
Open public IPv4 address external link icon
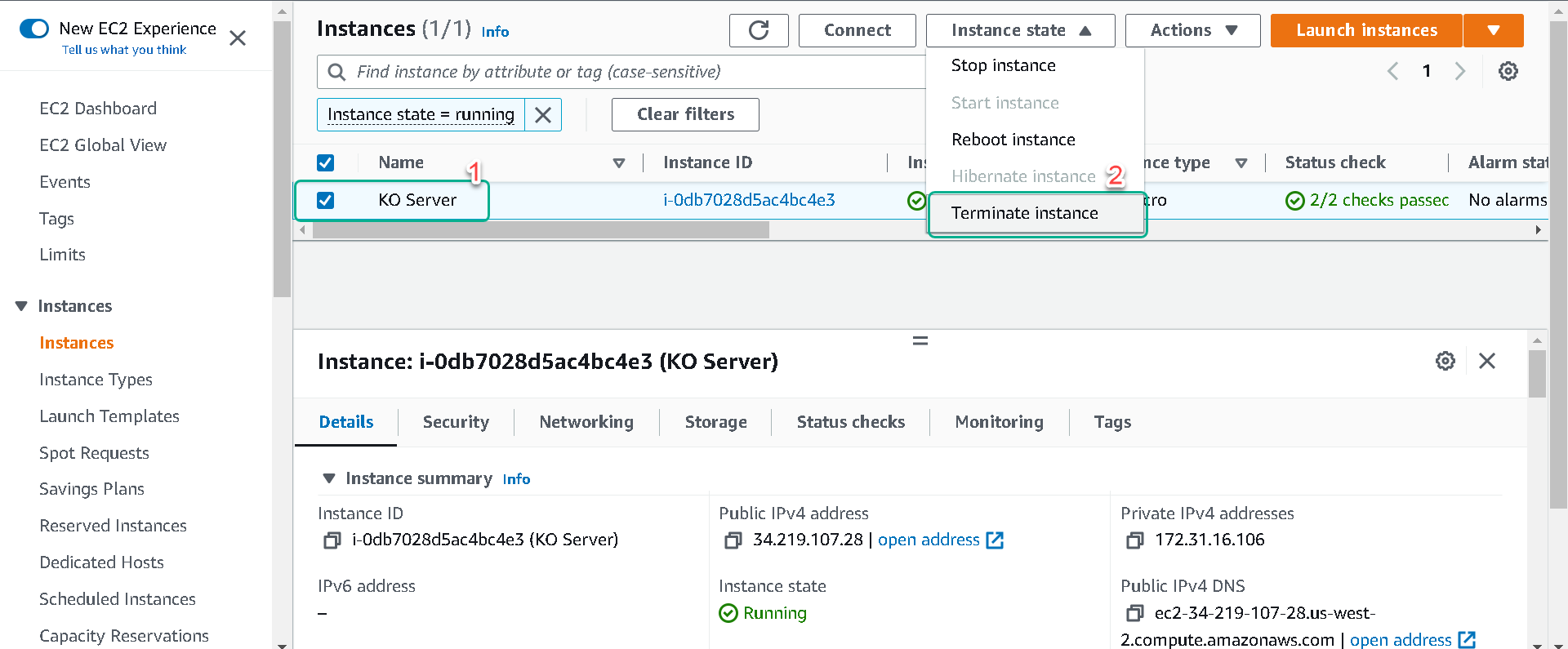pyautogui.click(x=995, y=540)
